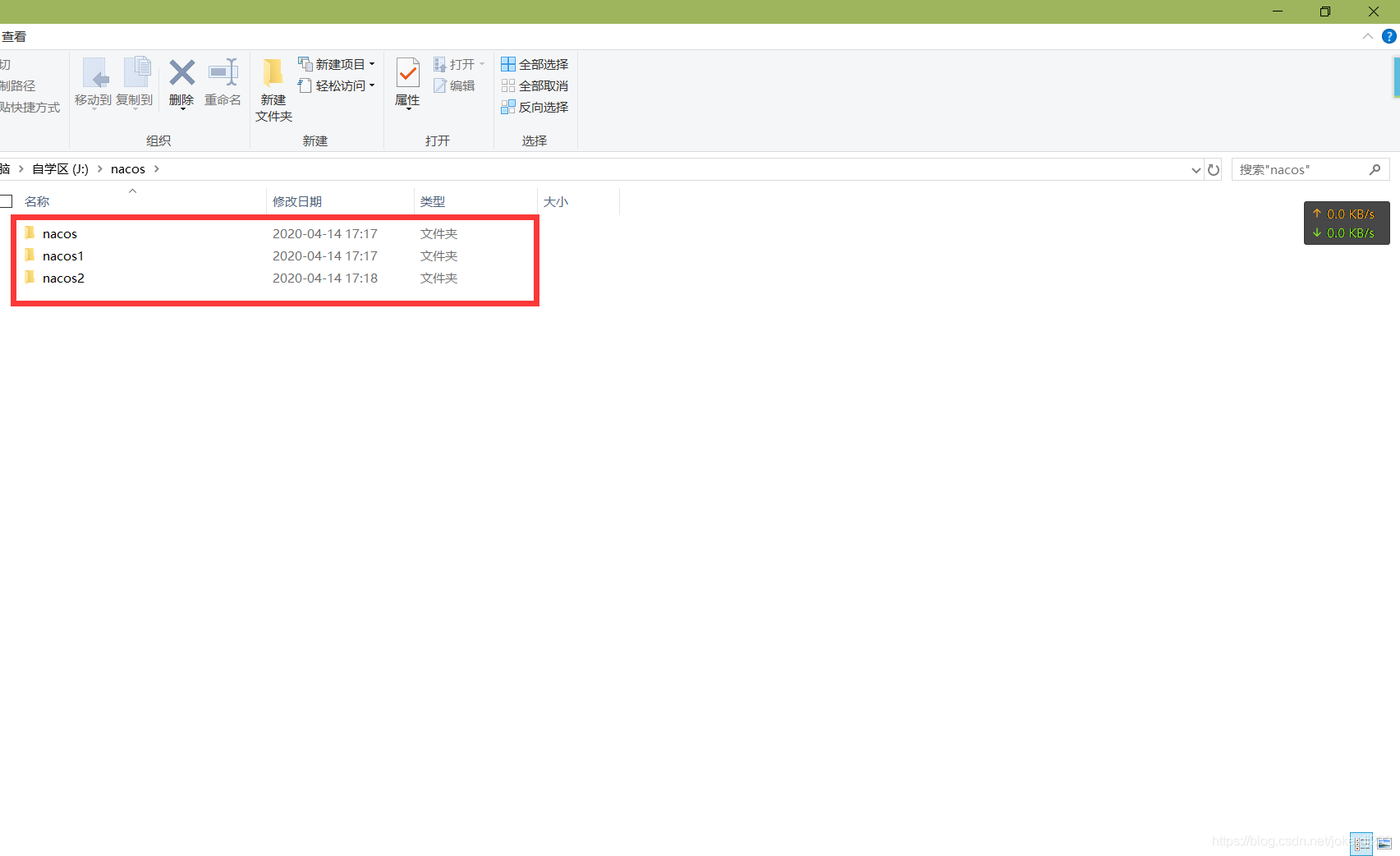Sort by Date modified (修改日期) column
This screenshot has width=1400, height=856.
point(297,201)
